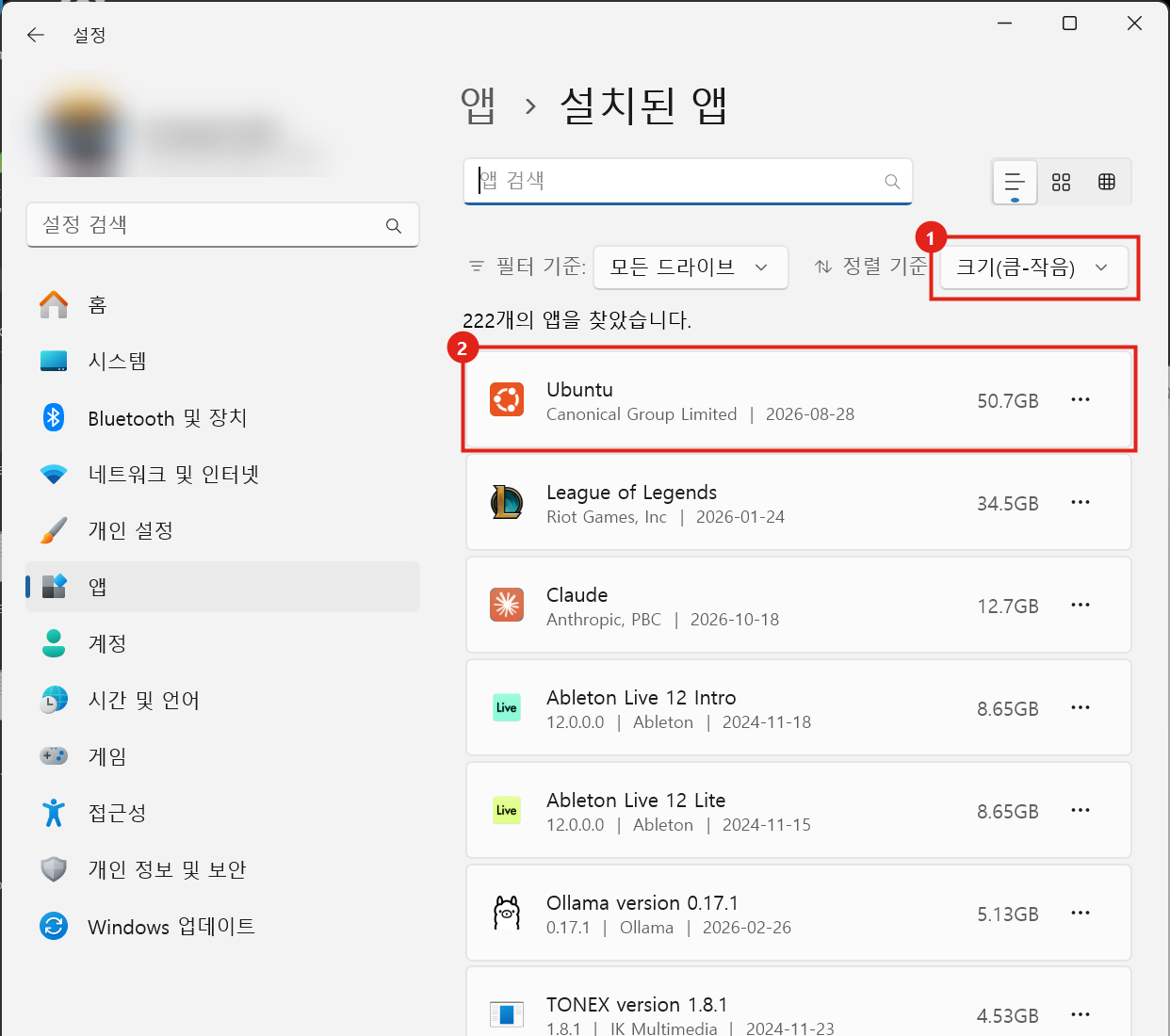
Task: Focus the 설정 검색 input field
Action: point(222,225)
